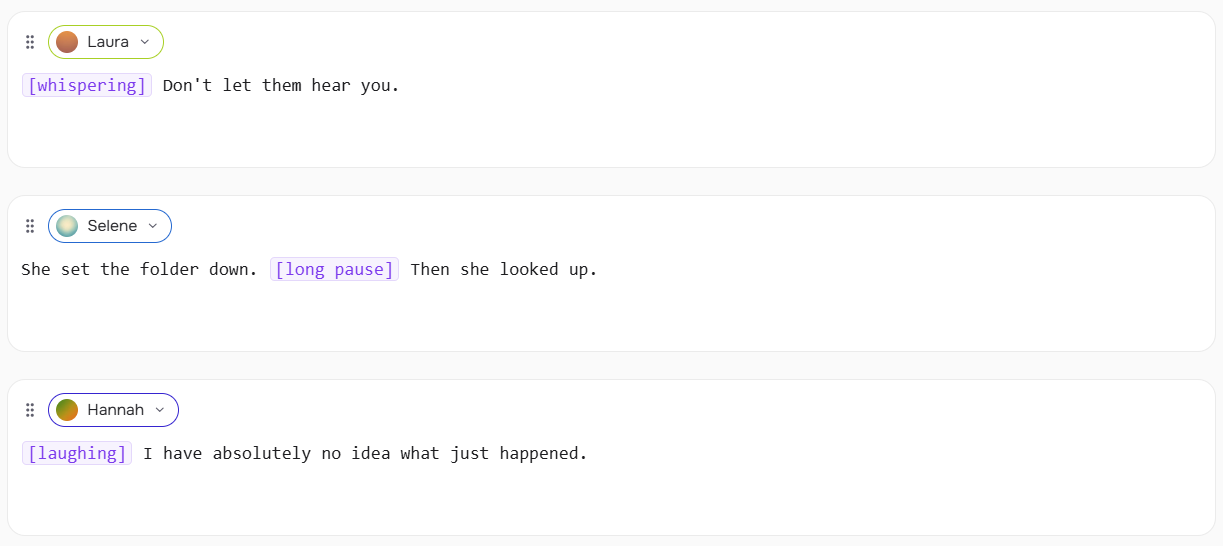Click Selene's avatar icon
1223x546 pixels.
tap(67, 226)
